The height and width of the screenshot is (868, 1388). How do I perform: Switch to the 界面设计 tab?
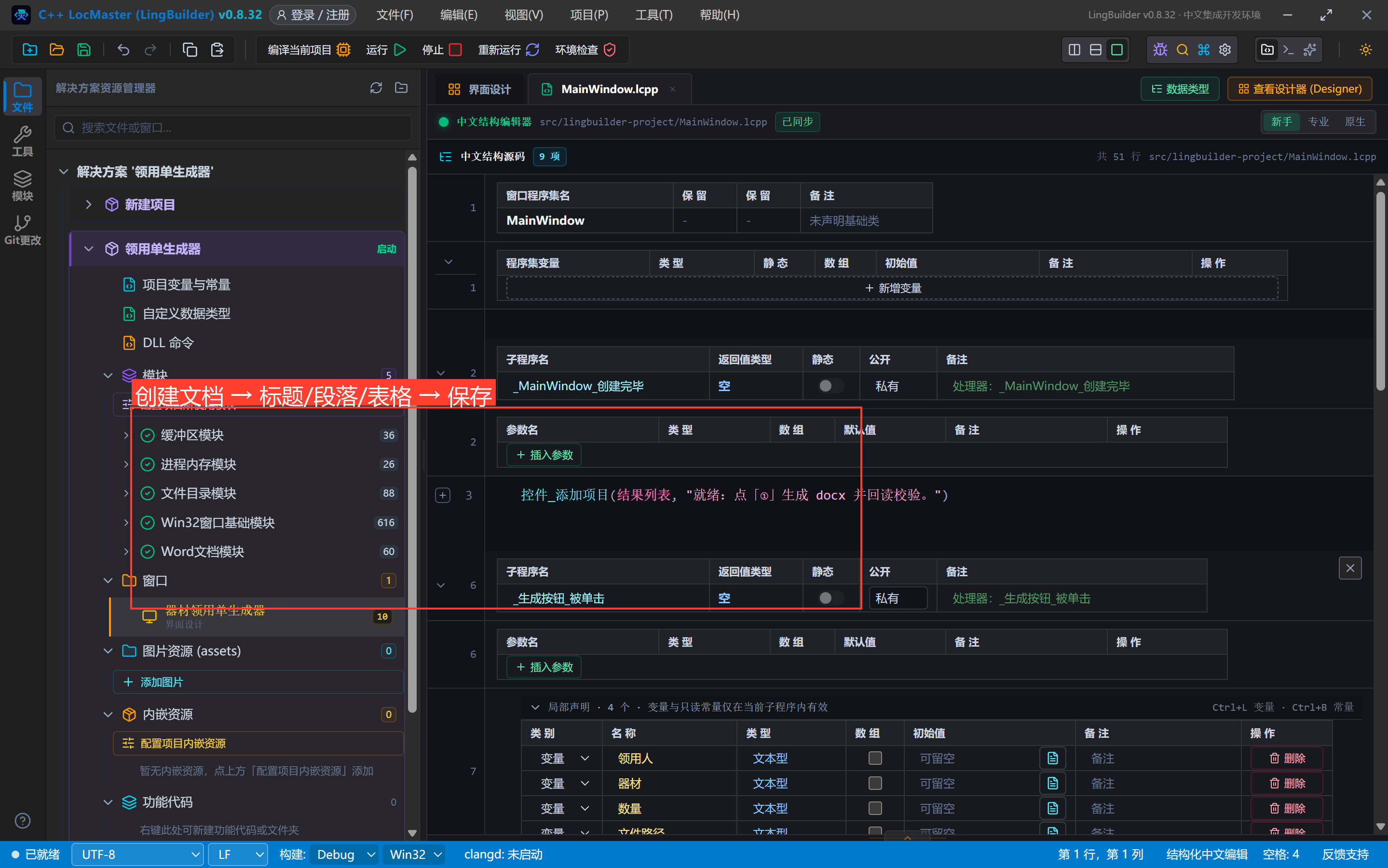(479, 89)
